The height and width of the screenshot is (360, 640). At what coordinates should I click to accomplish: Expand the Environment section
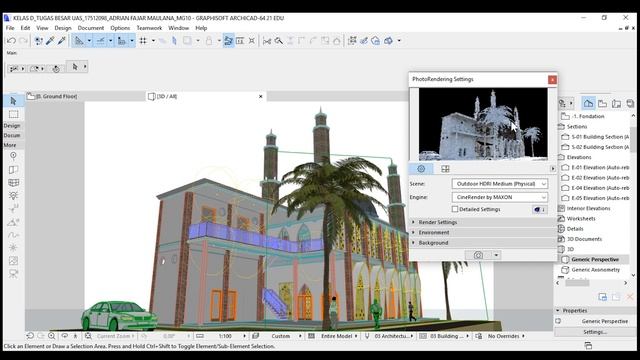point(482,232)
